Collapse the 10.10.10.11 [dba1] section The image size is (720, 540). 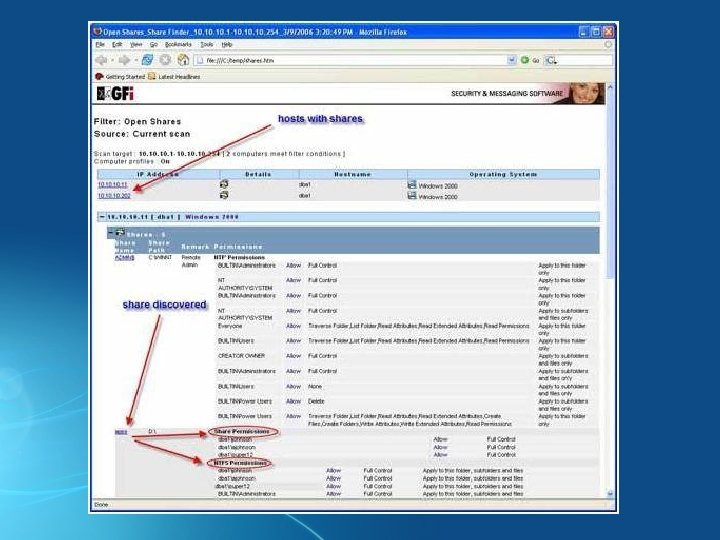102,217
